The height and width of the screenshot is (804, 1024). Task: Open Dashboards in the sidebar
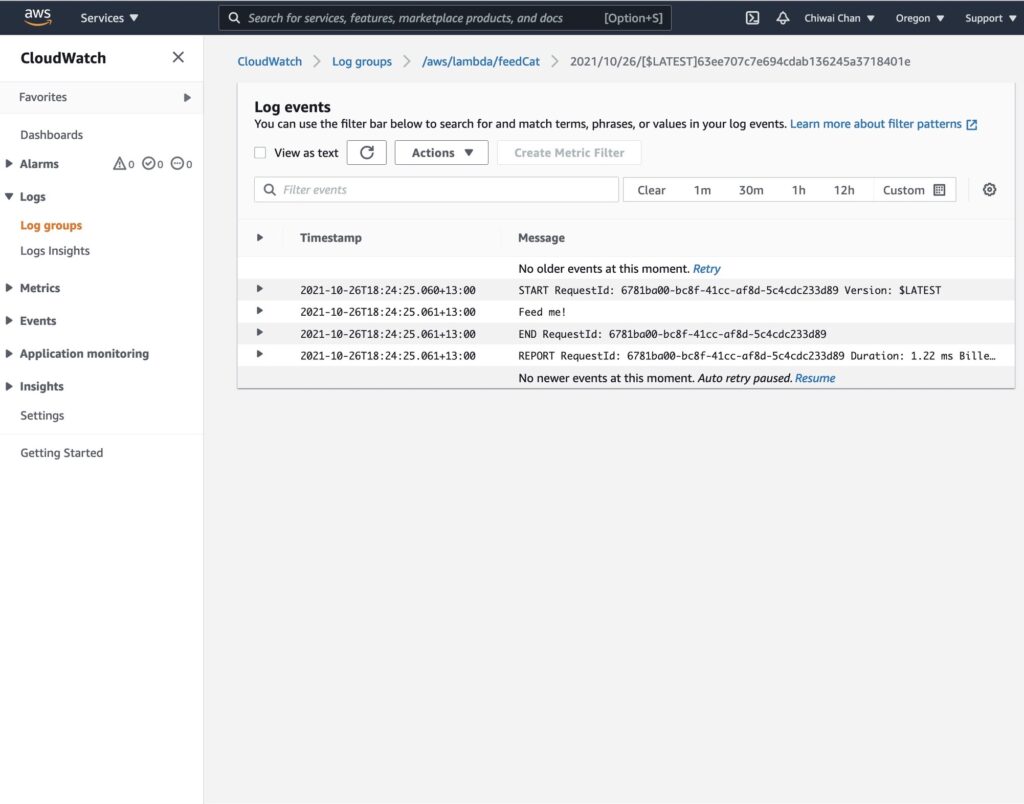(52, 135)
